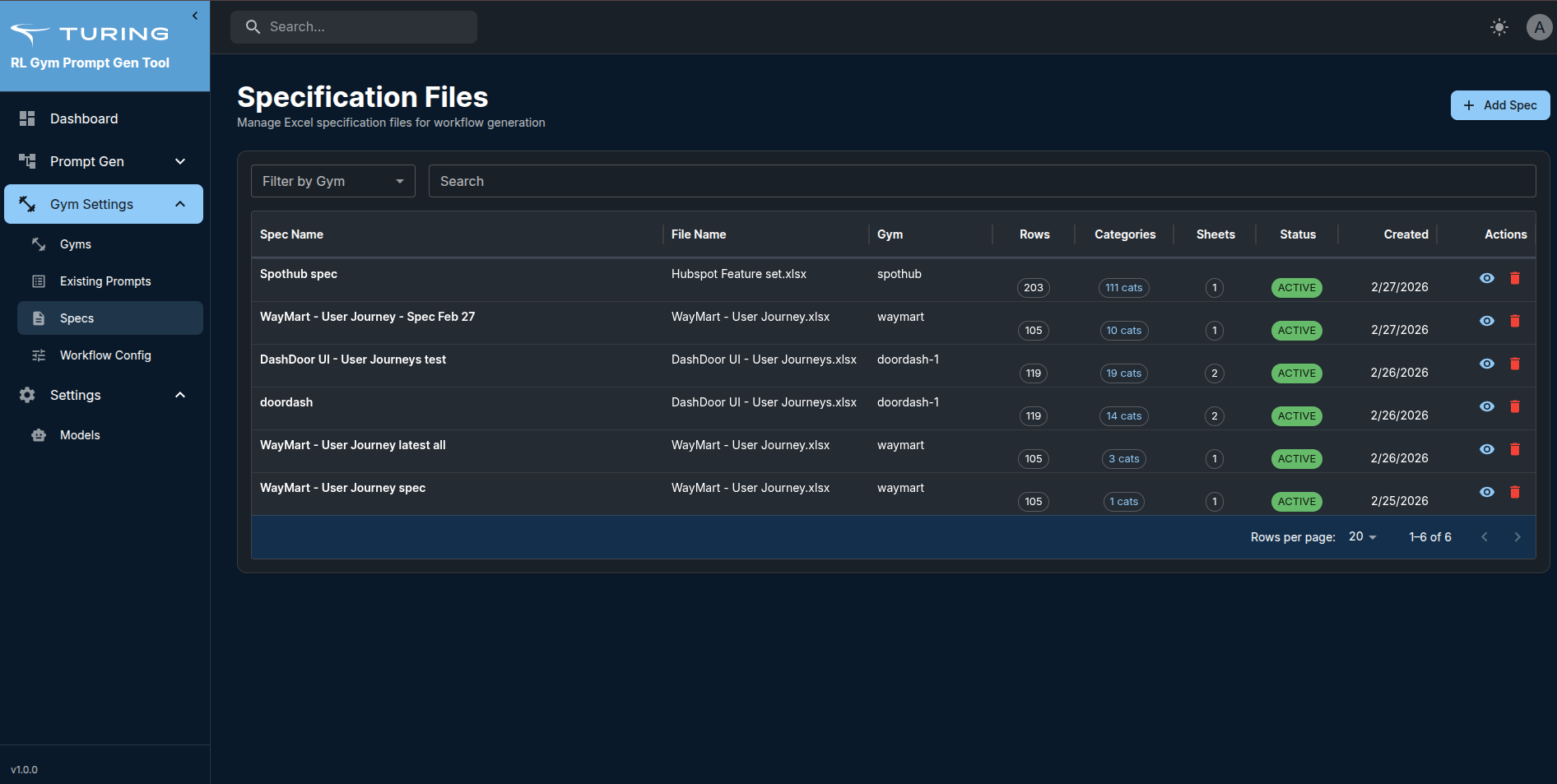
Task: Delete the Spothub spec row
Action: (x=1514, y=278)
